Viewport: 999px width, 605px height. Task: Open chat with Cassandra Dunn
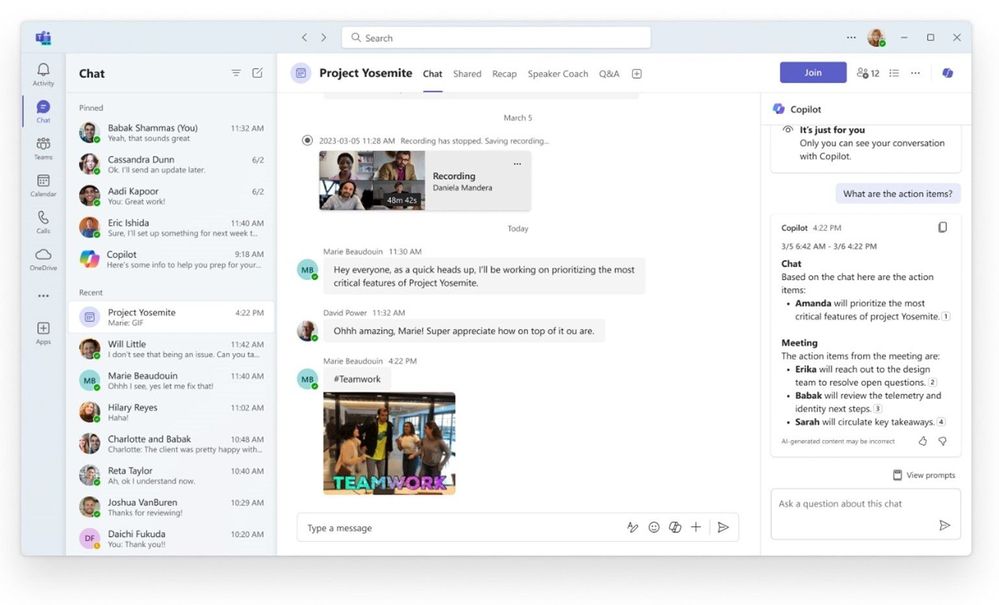click(171, 164)
